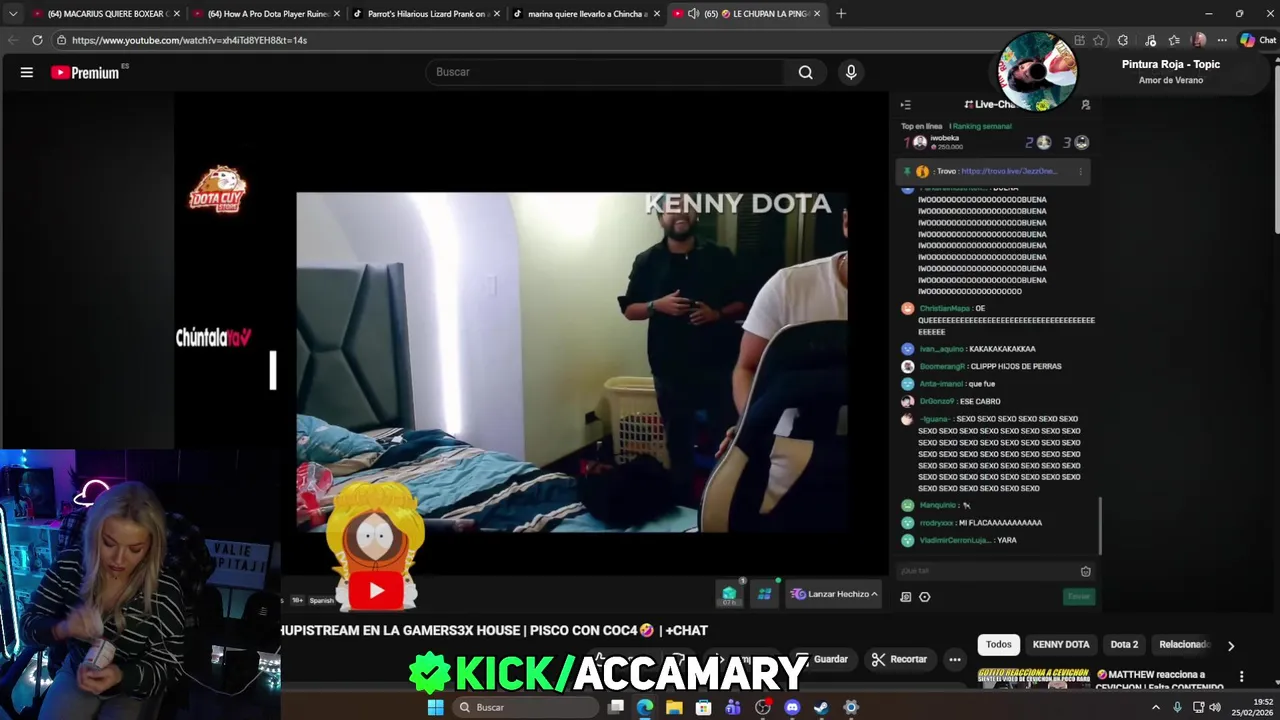Click the YouTube search magnifier button
The image size is (1280, 720).
pyautogui.click(x=805, y=72)
